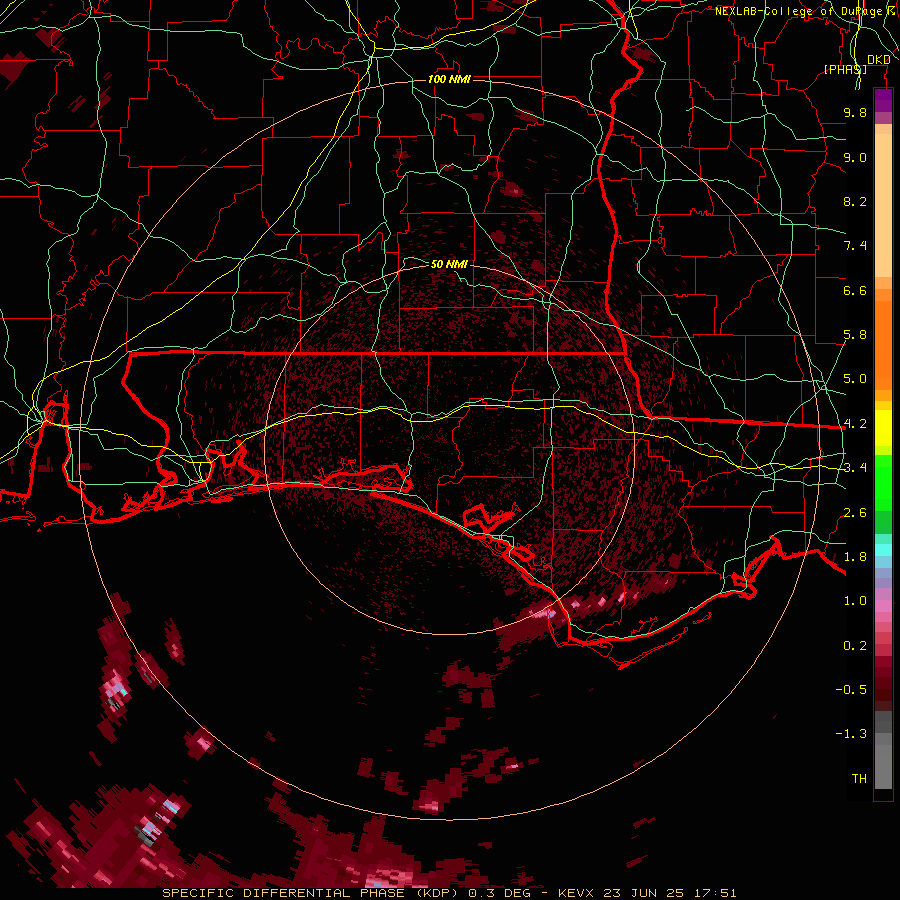Image resolution: width=900 pixels, height=900 pixels.
Task: Click the DKD label near the color scale
Action: click(x=879, y=59)
